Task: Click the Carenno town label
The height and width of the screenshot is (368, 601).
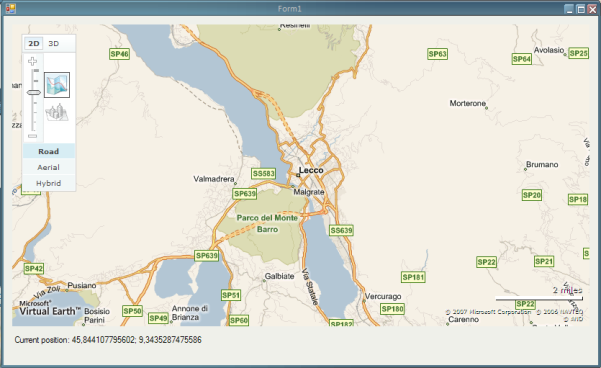Action: (x=463, y=319)
